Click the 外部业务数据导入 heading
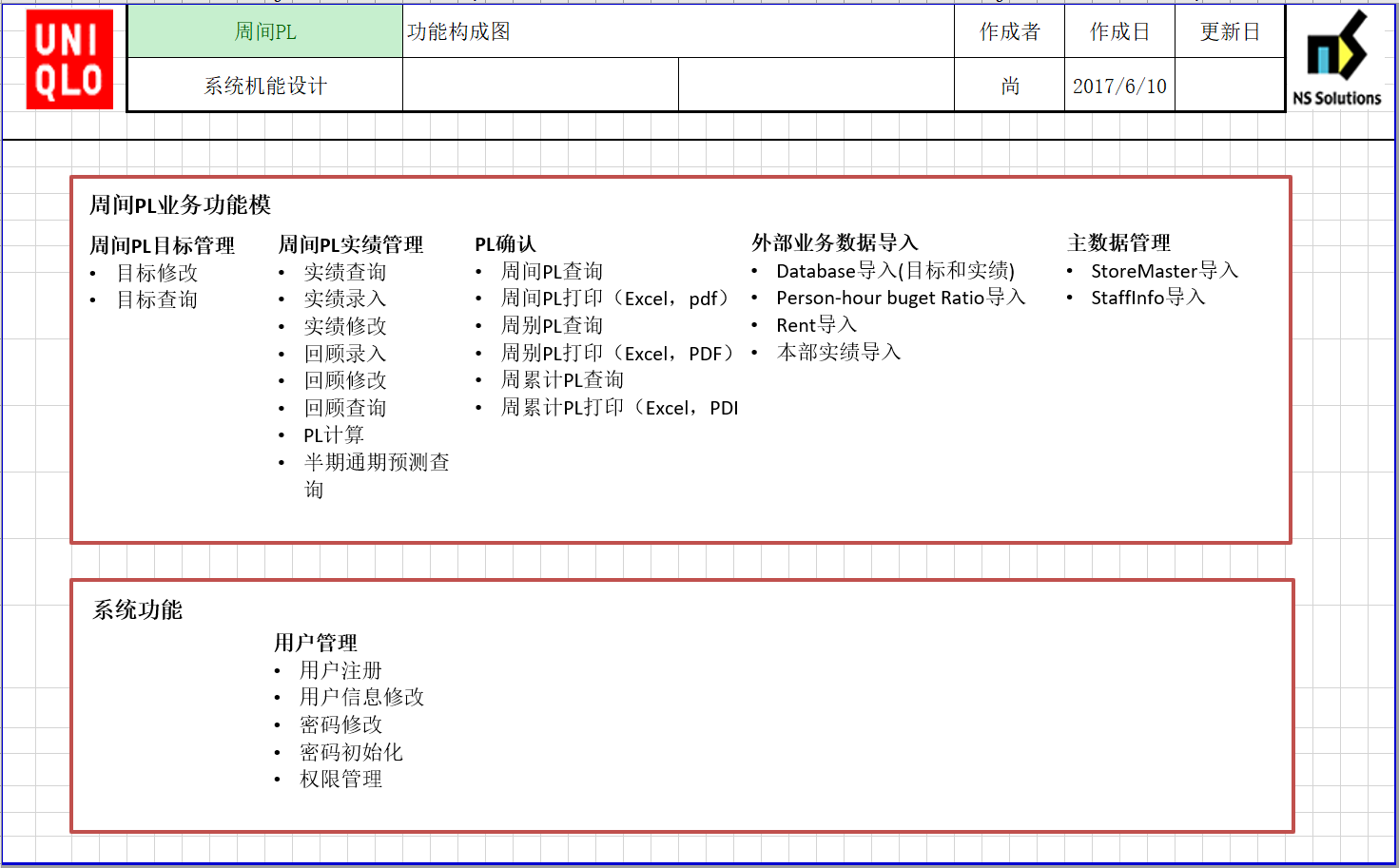This screenshot has height=868, width=1399. 834,242
